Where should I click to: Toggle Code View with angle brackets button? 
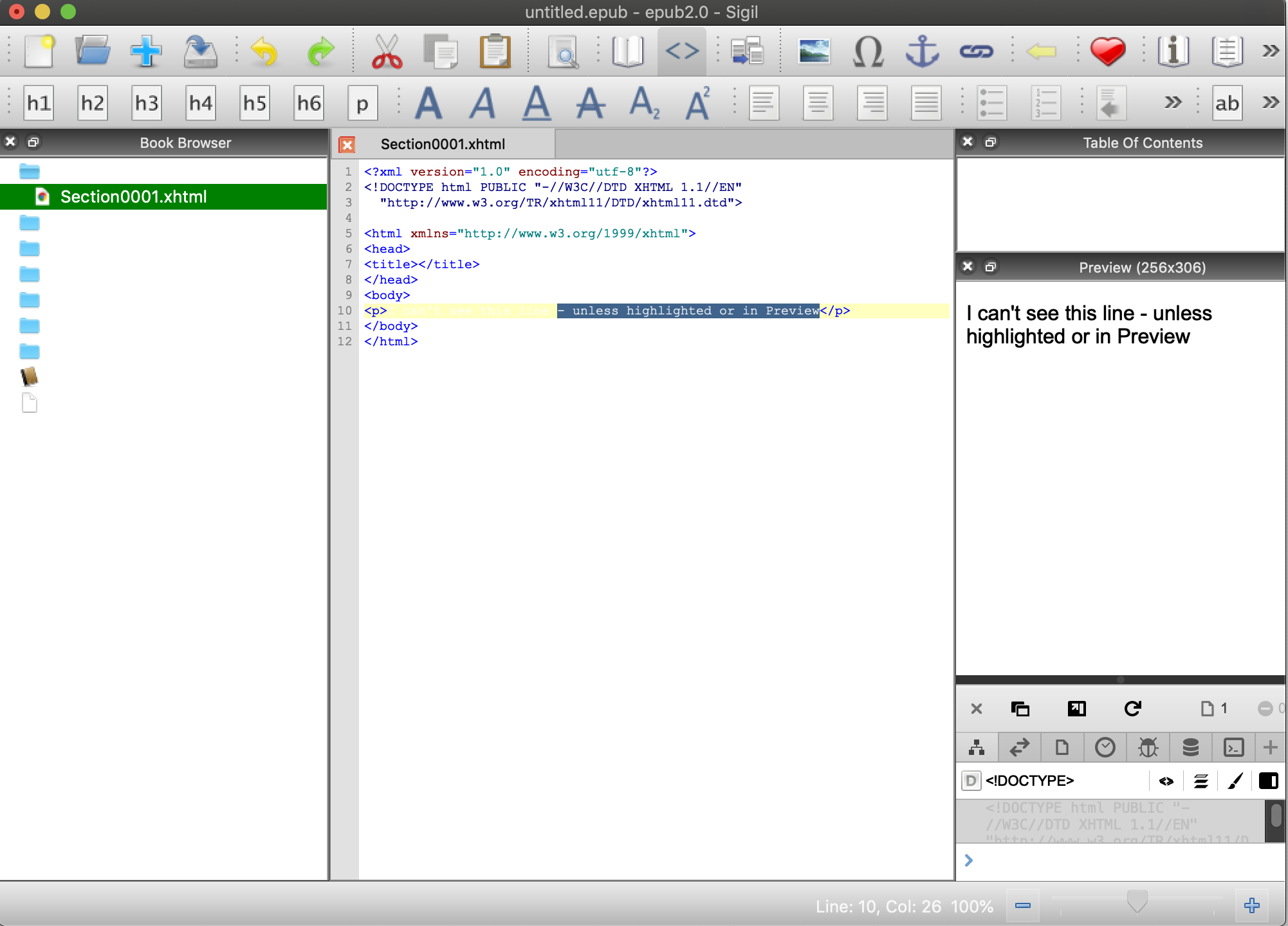pos(682,51)
